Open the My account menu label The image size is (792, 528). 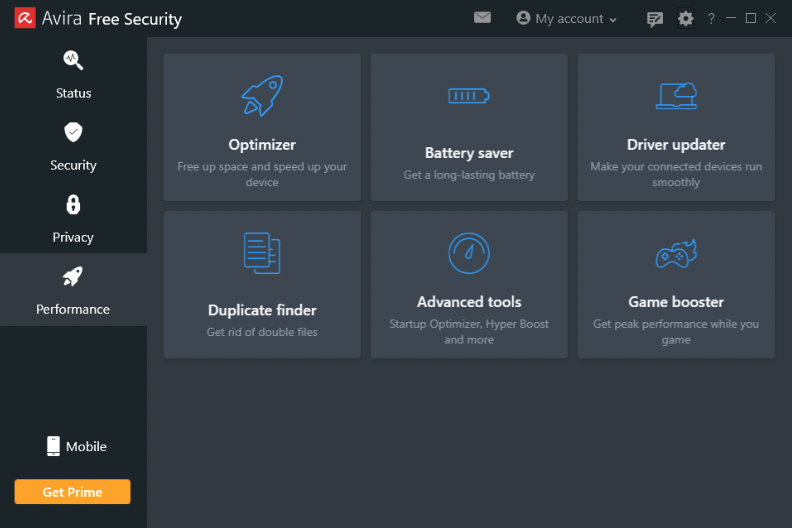pos(569,19)
